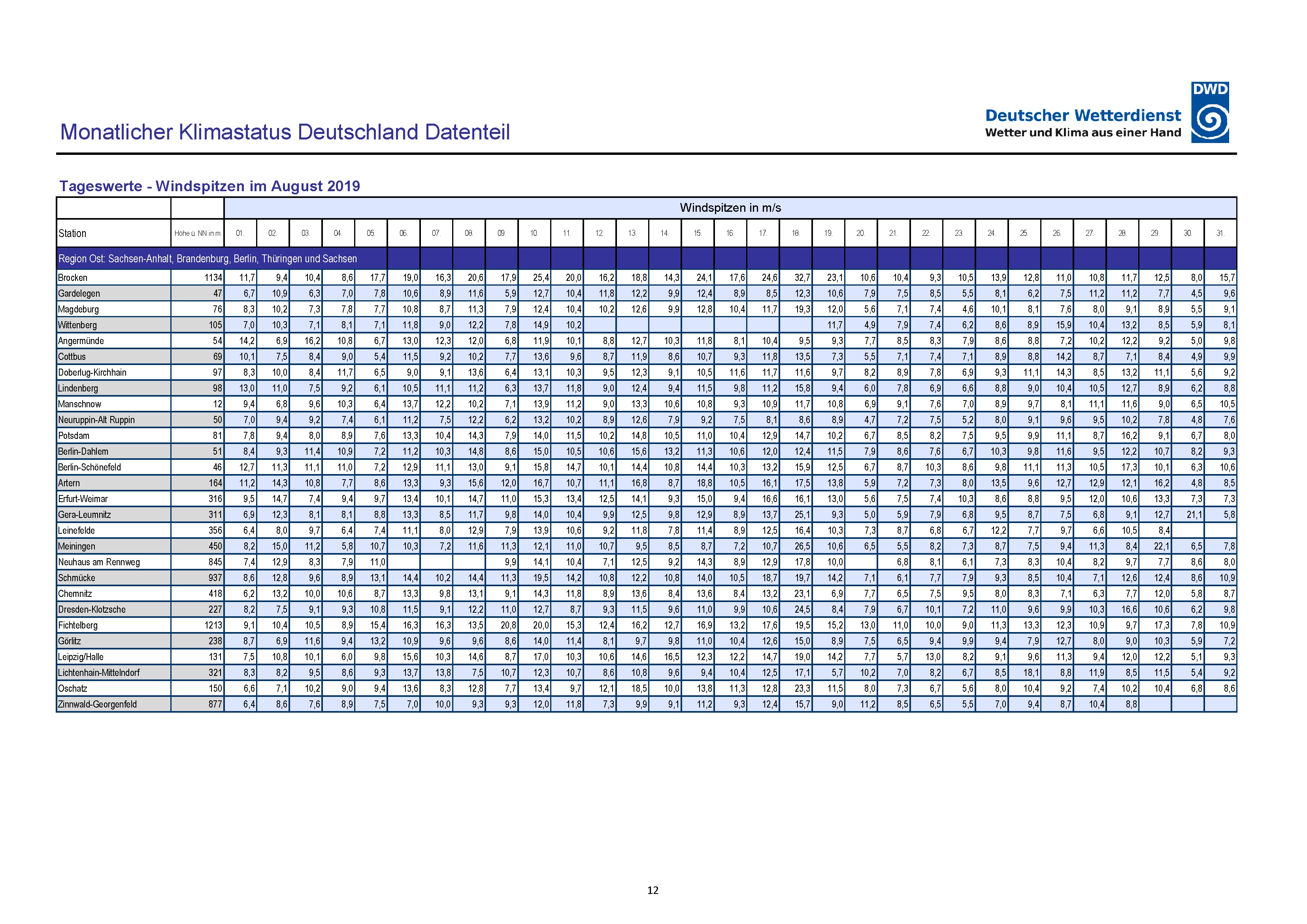1307x924 pixels.
Task: Click the 'Berlin-Schönefeld' station name
Action: click(x=89, y=467)
